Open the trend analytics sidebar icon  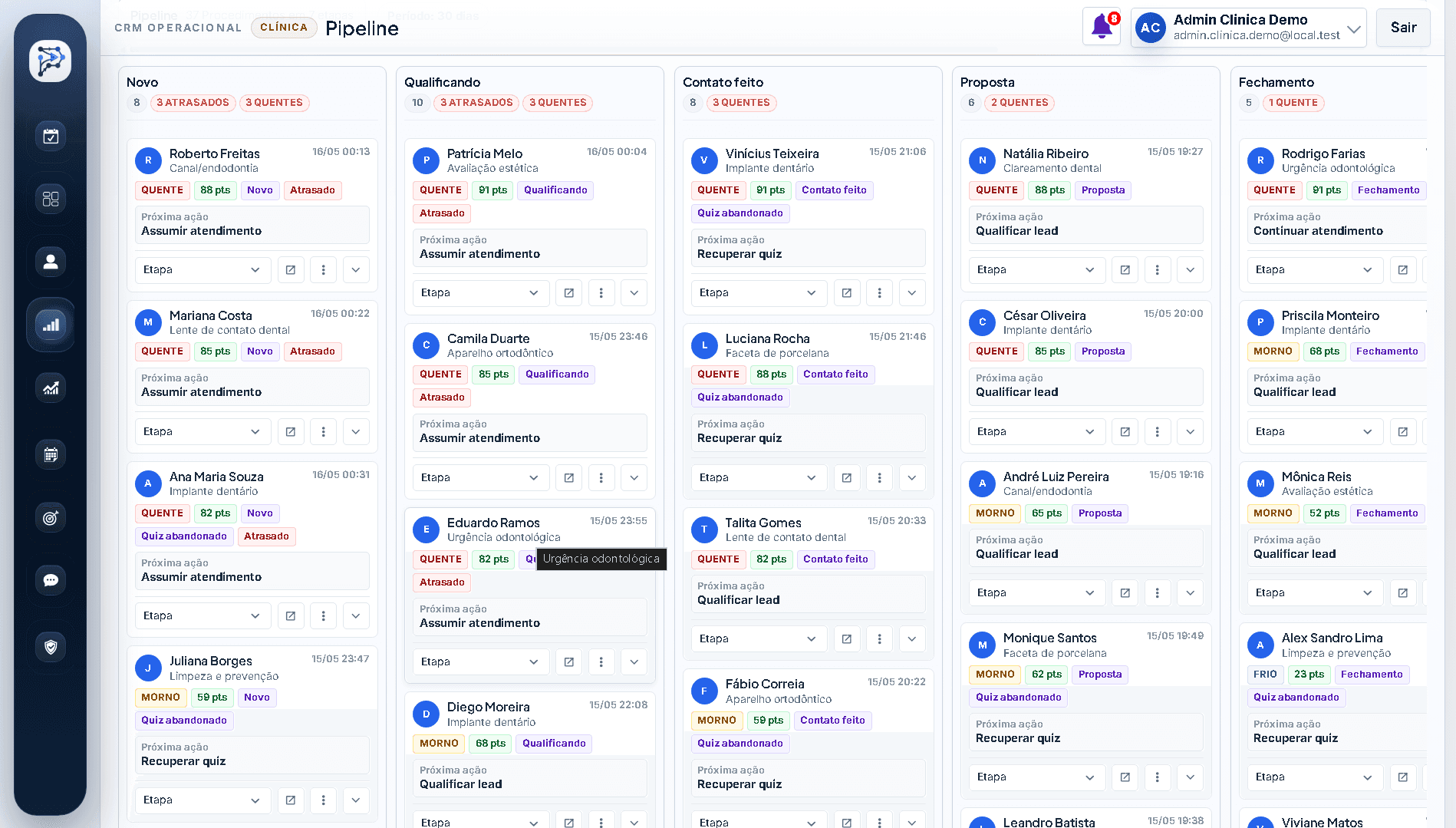tap(51, 388)
